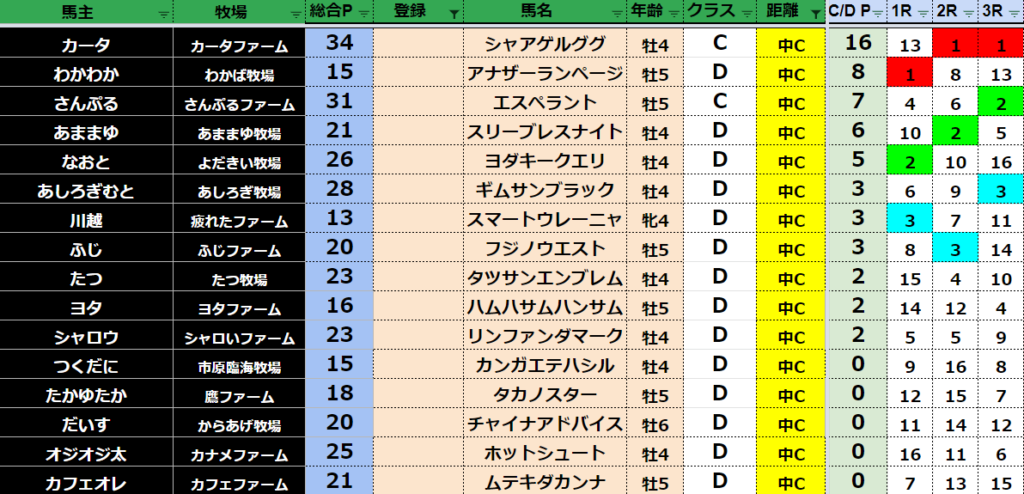Expand the 総合P filter arrow
This screenshot has width=1024, height=494.
[362, 14]
